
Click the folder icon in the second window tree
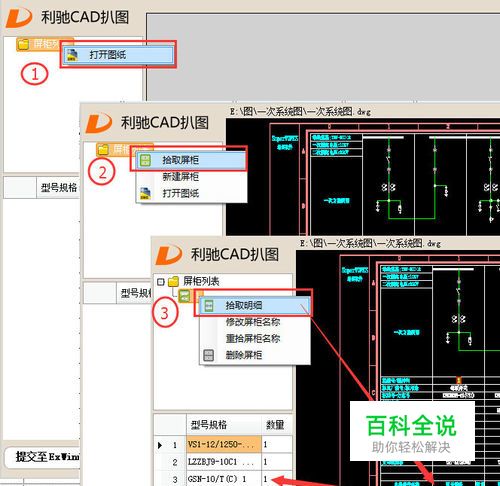(x=103, y=149)
